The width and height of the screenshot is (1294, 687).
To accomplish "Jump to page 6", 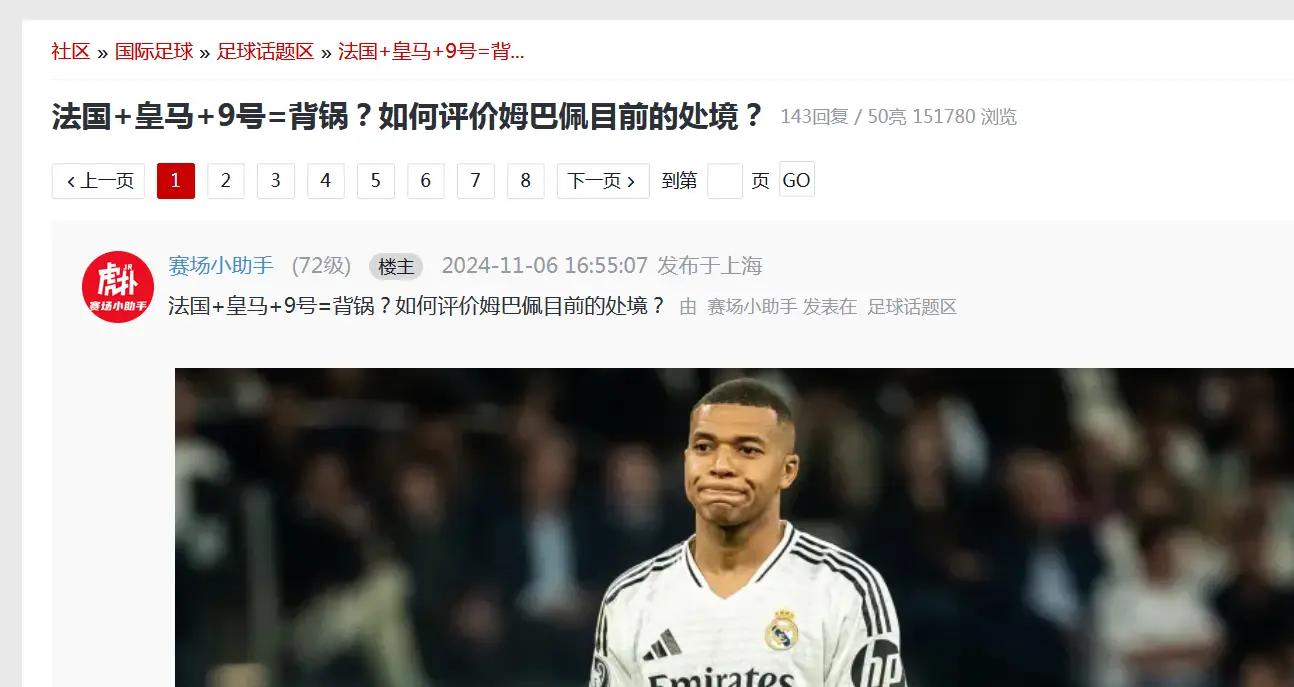I will [x=426, y=181].
